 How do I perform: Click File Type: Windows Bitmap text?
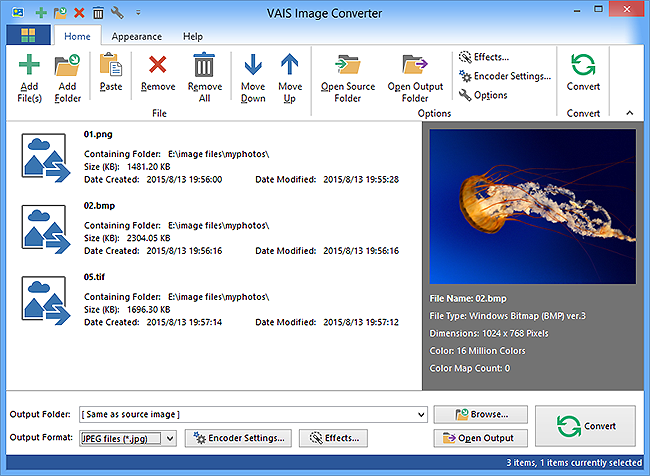click(507, 316)
